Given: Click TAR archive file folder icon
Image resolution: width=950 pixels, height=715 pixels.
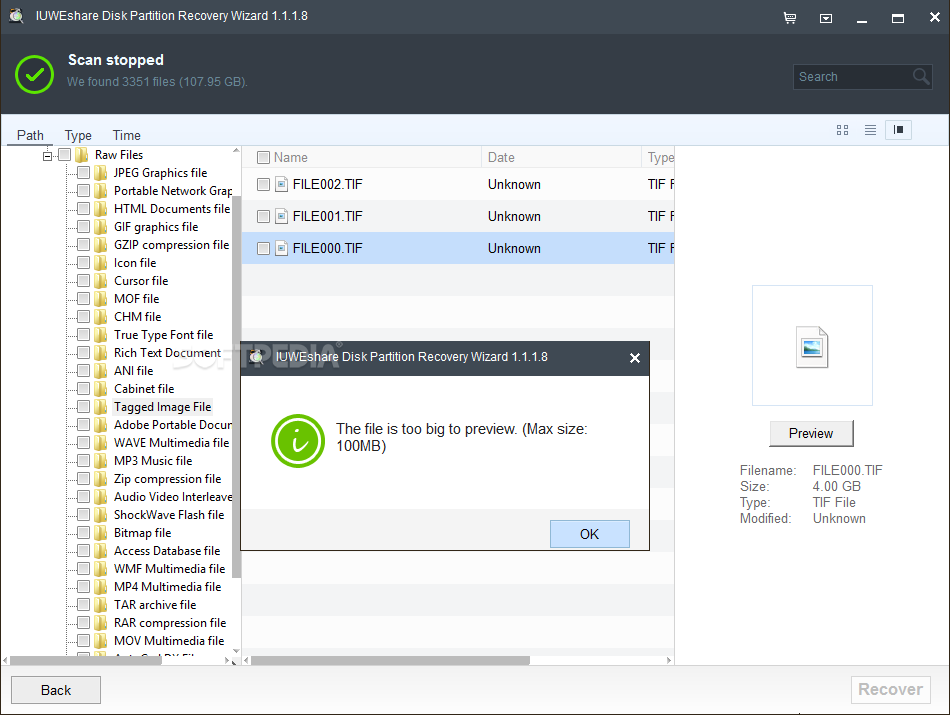Looking at the screenshot, I should [x=101, y=605].
